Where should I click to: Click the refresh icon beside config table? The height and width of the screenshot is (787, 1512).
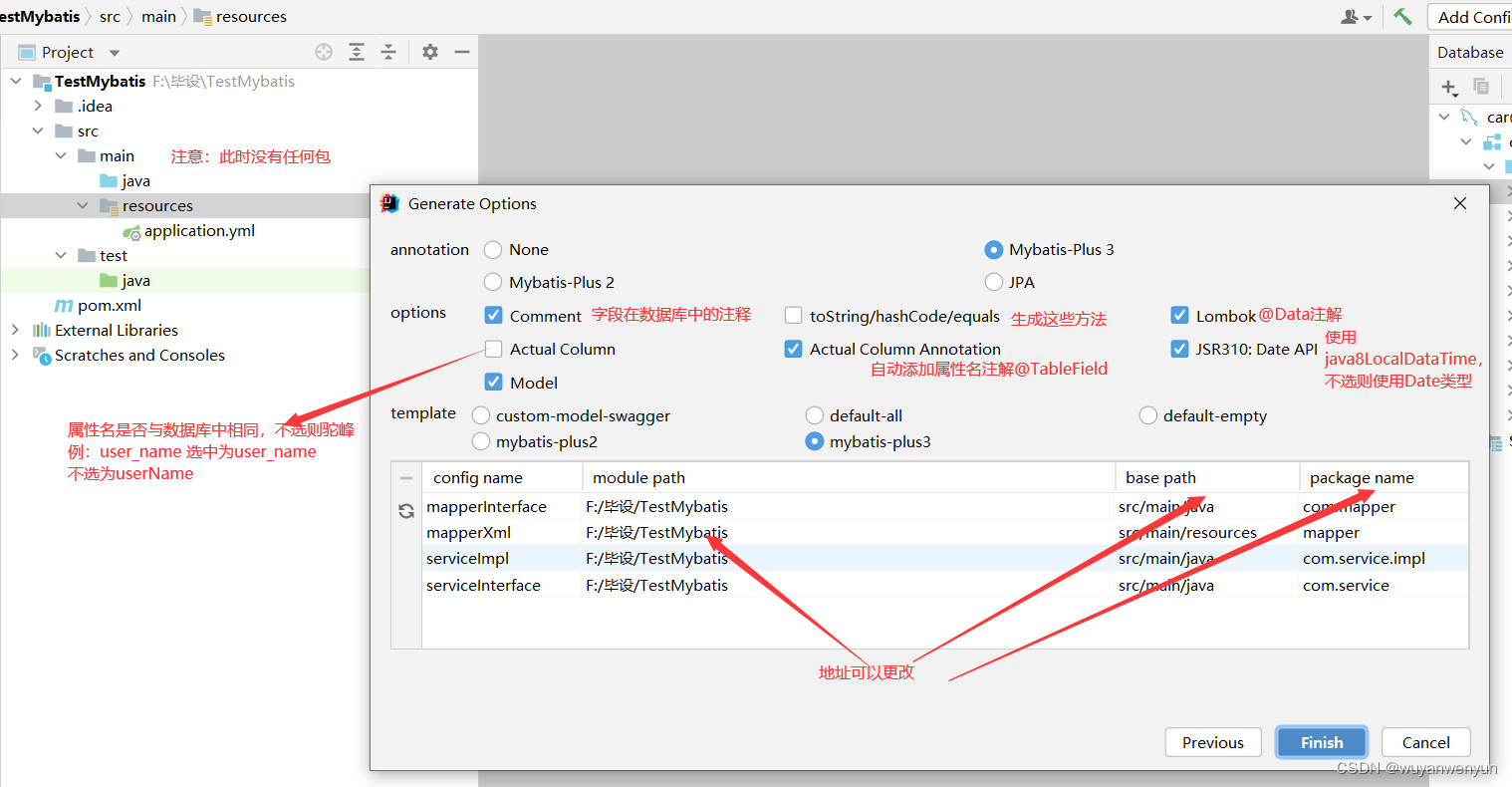(x=406, y=511)
